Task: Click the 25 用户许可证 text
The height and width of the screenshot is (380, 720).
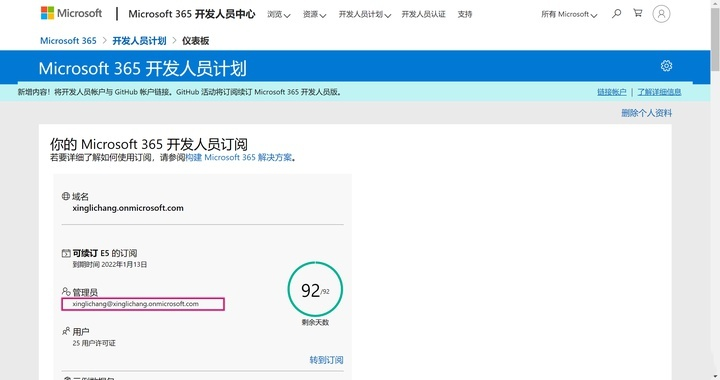Action: (94, 343)
